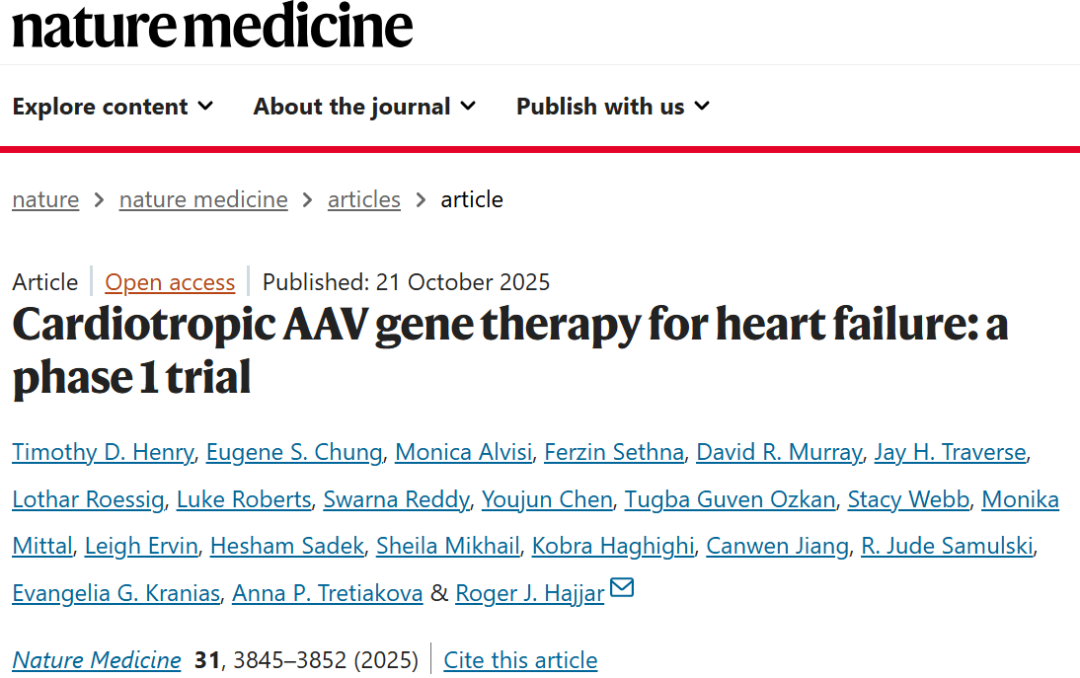Navigate to the articles breadcrumb
This screenshot has height=678, width=1080.
pyautogui.click(x=364, y=200)
